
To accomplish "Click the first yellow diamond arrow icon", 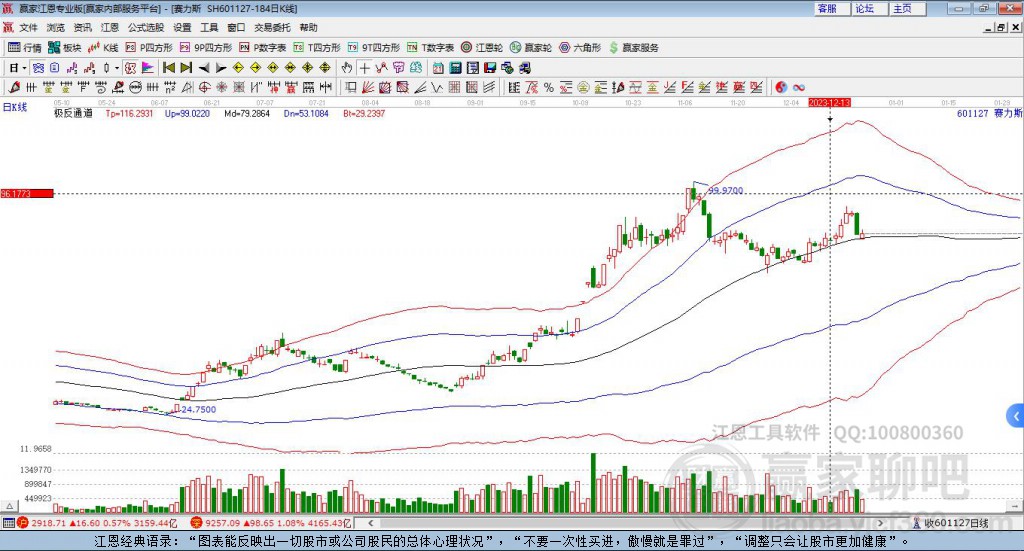I will pyautogui.click(x=238, y=68).
